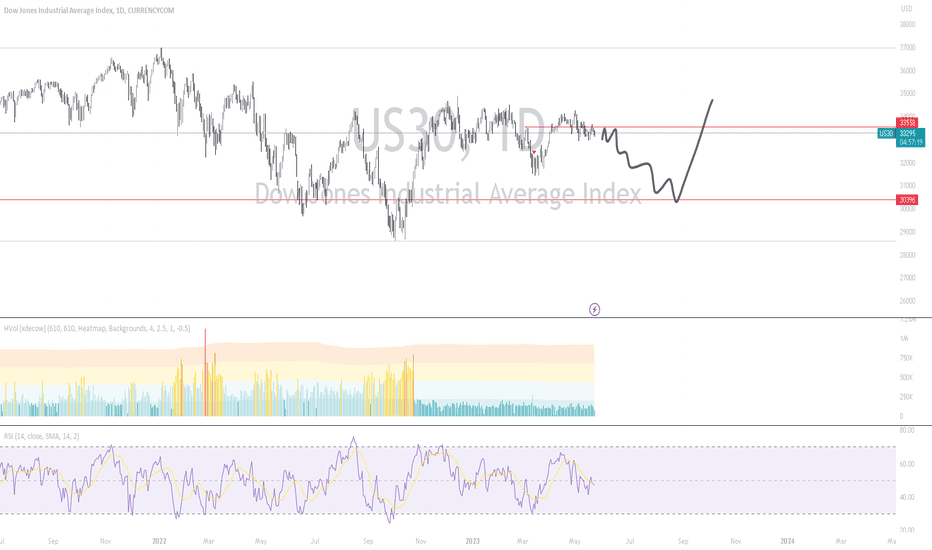This screenshot has width=932, height=550.
Task: Click the 1M volume axis label
Action: tap(904, 338)
